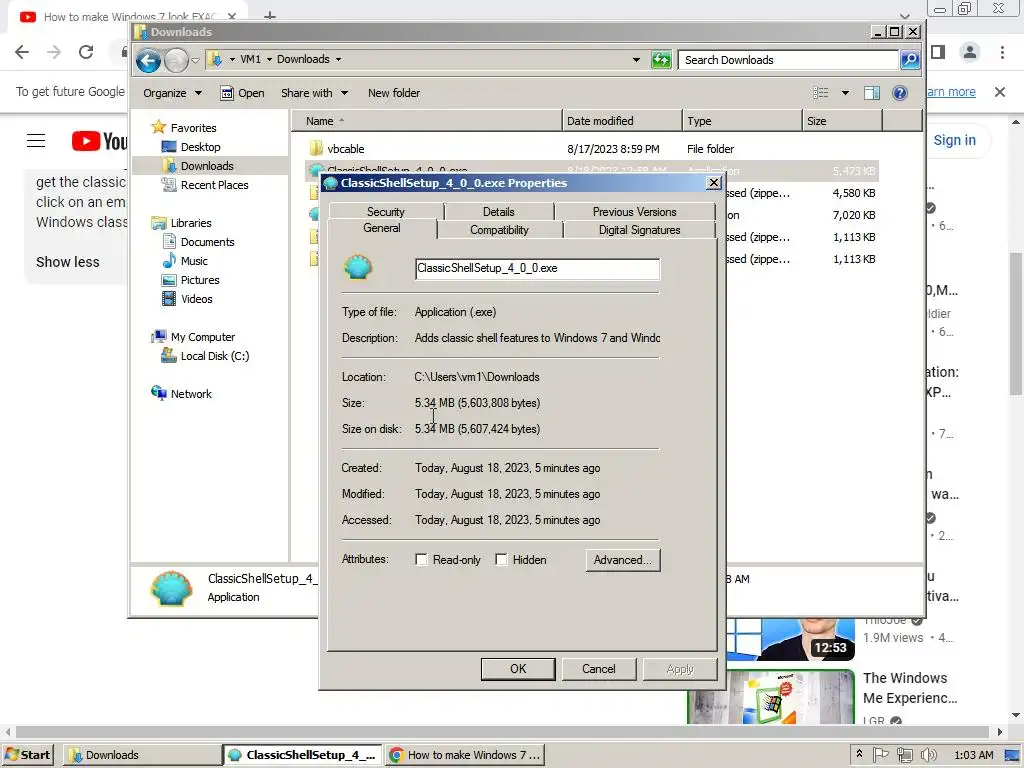The width and height of the screenshot is (1024, 768).
Task: Click Chrome profile avatar icon
Action: 970,52
